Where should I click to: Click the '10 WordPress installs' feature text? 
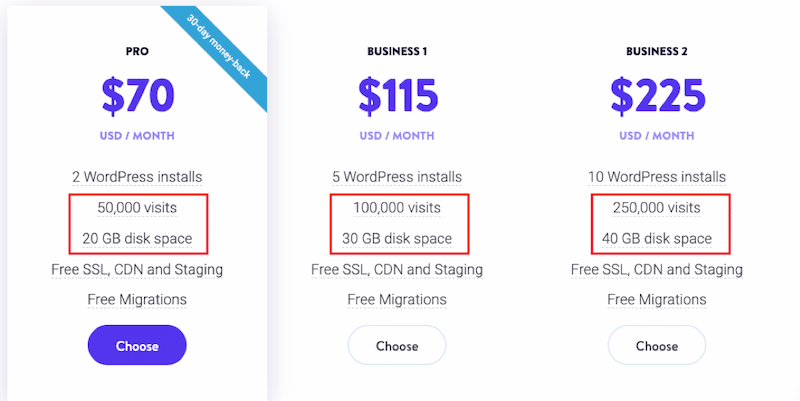point(657,177)
